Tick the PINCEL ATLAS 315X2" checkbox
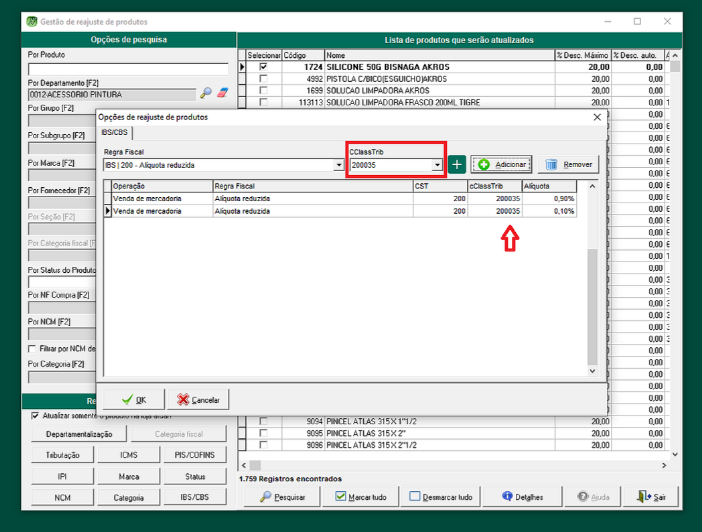The width and height of the screenshot is (702, 532). tap(263, 434)
